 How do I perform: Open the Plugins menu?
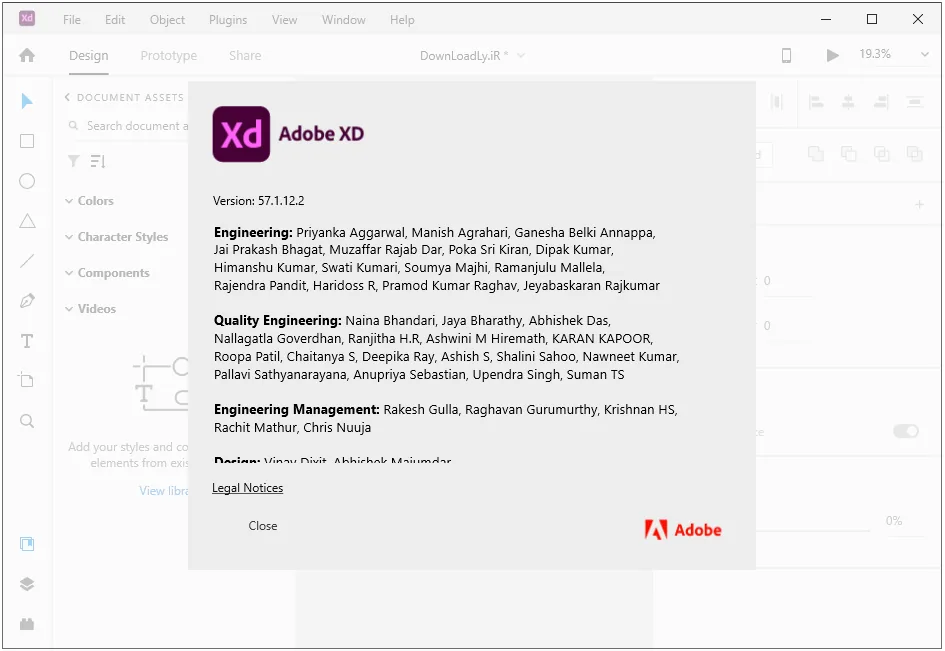tap(228, 20)
